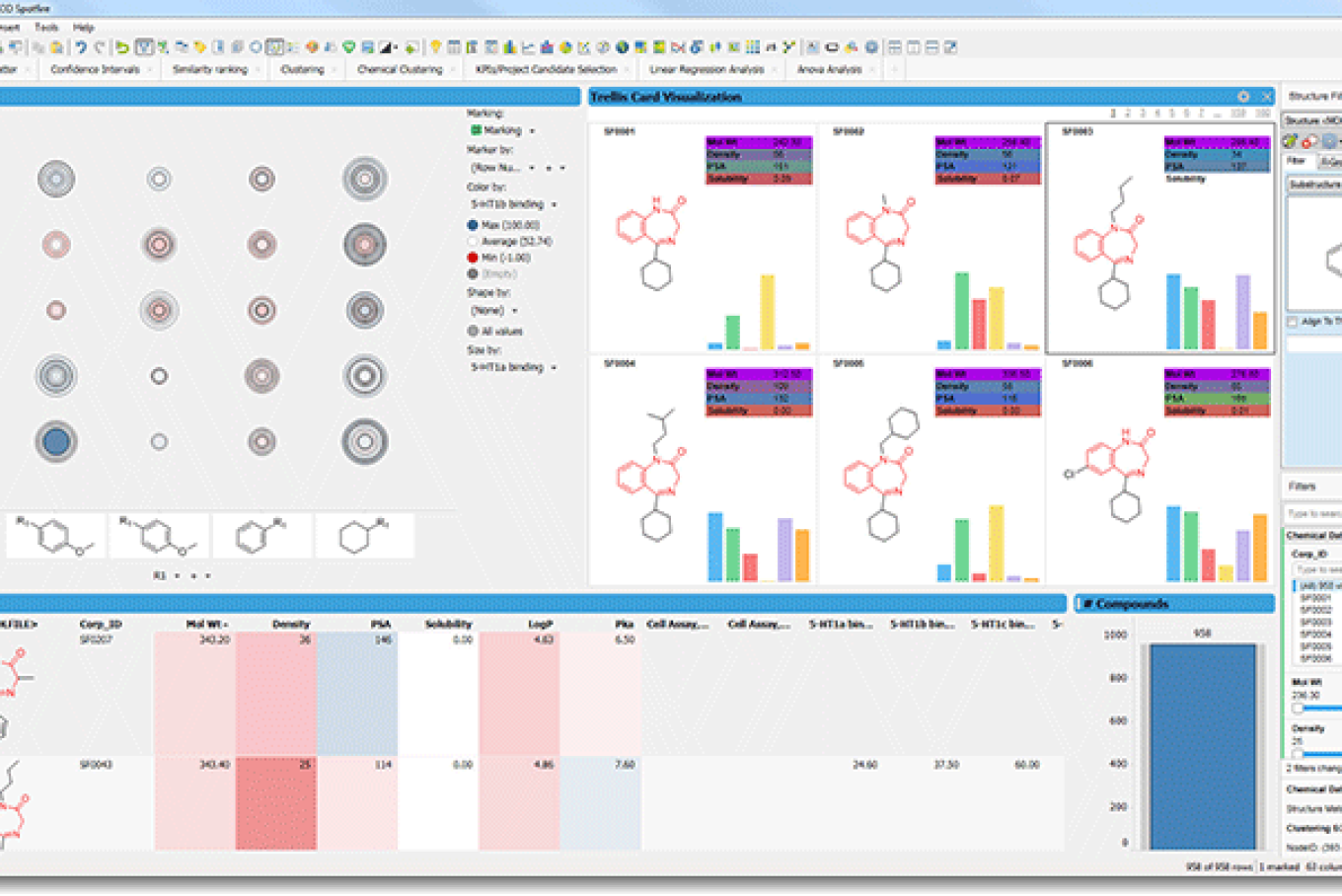Open the Marking dropdown in the legend
This screenshot has width=1342, height=896.
pyautogui.click(x=532, y=130)
